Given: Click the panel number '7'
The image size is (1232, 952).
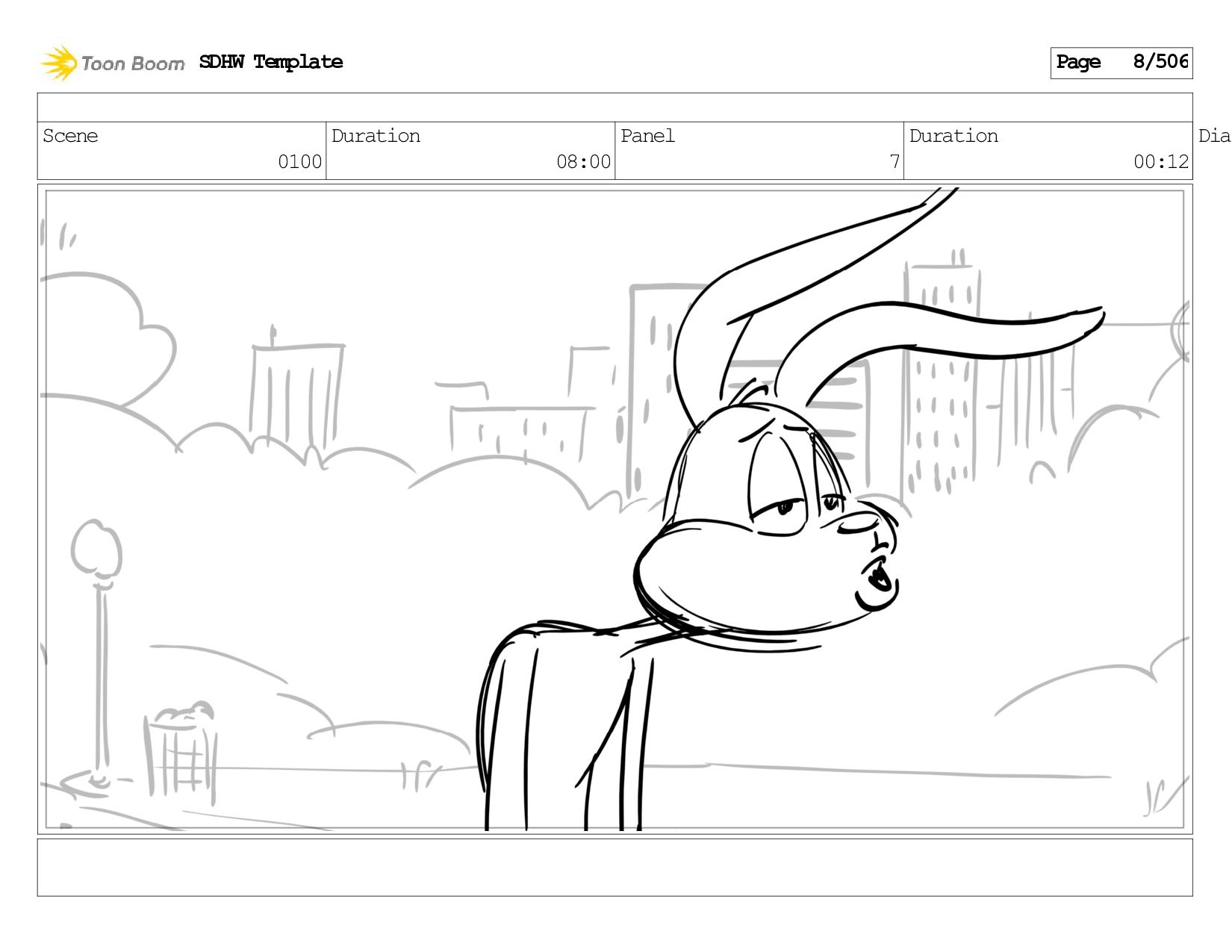Looking at the screenshot, I should coord(895,162).
